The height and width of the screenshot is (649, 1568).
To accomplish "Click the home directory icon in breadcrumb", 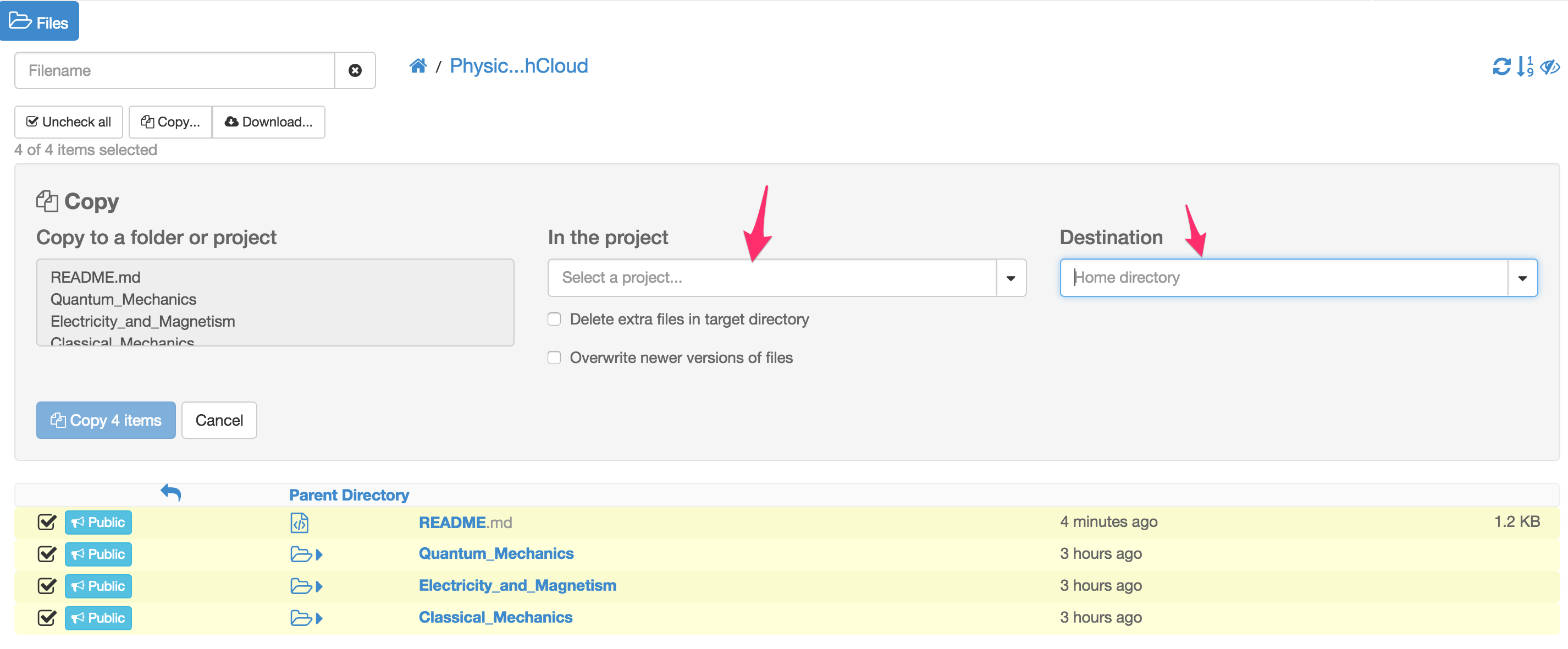I will click(418, 66).
